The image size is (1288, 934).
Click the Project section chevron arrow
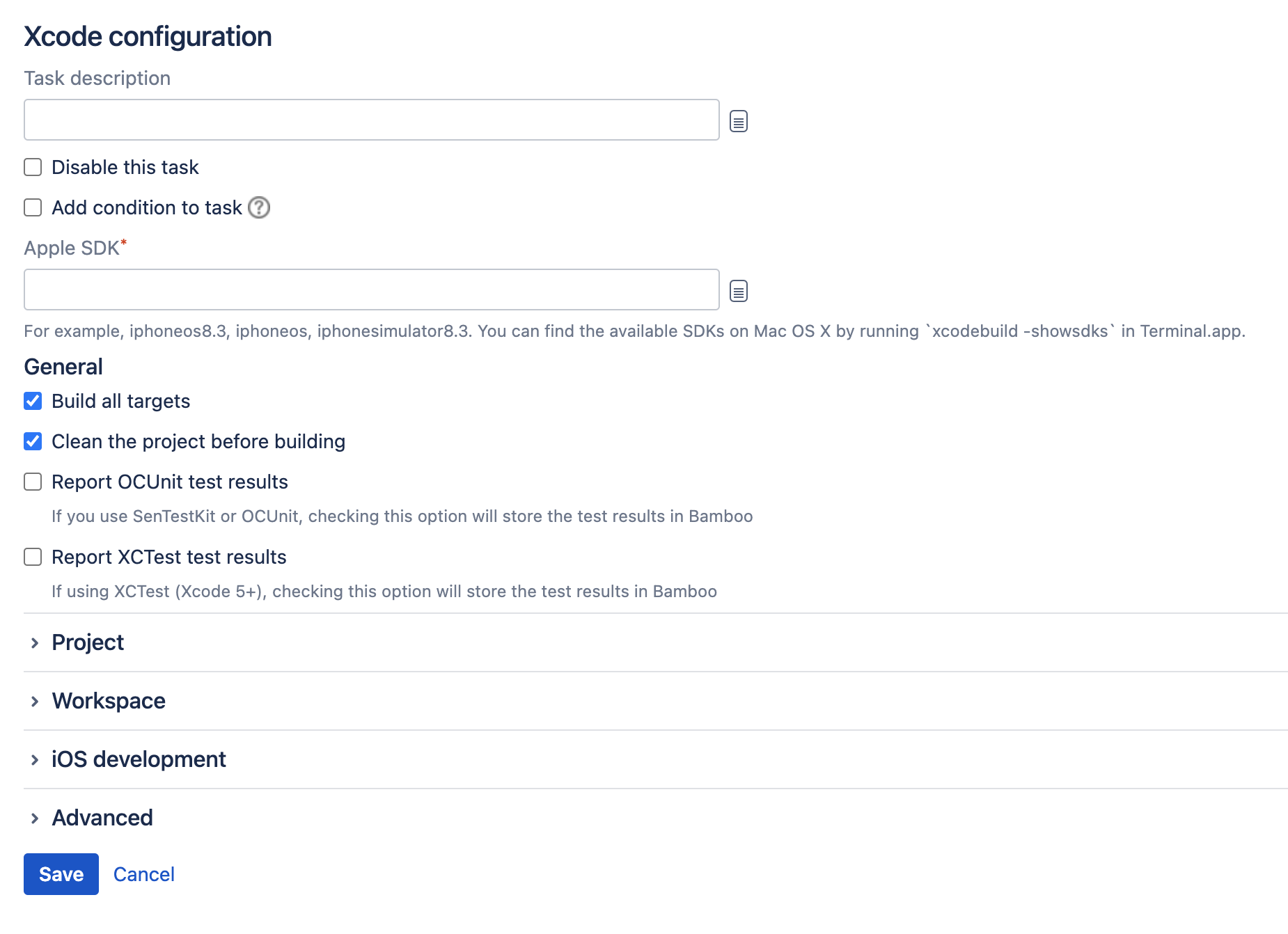35,642
